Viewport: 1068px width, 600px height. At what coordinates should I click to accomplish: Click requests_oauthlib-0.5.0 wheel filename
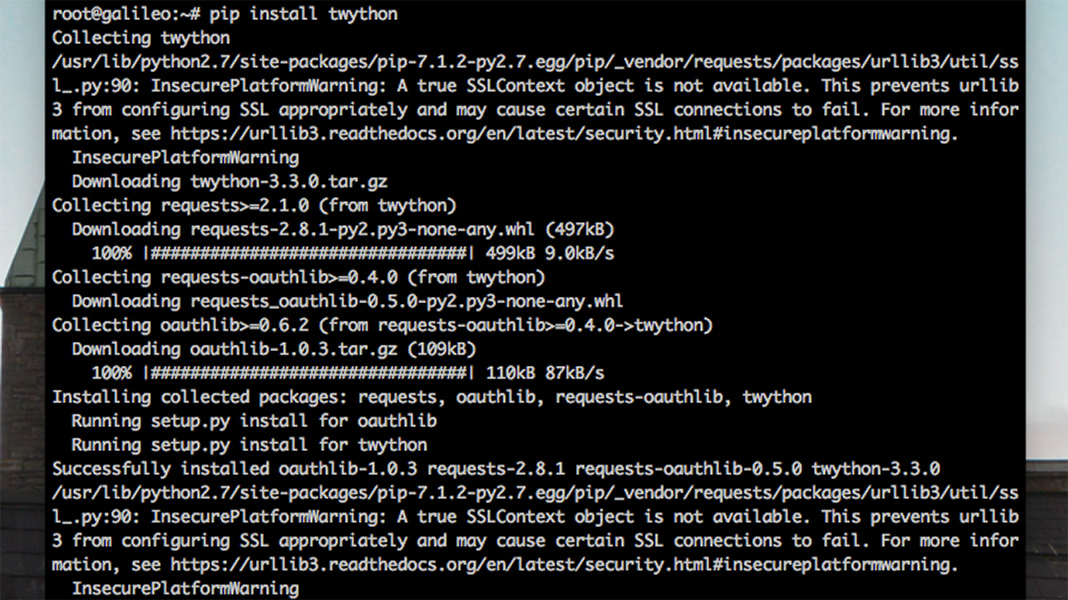click(407, 301)
